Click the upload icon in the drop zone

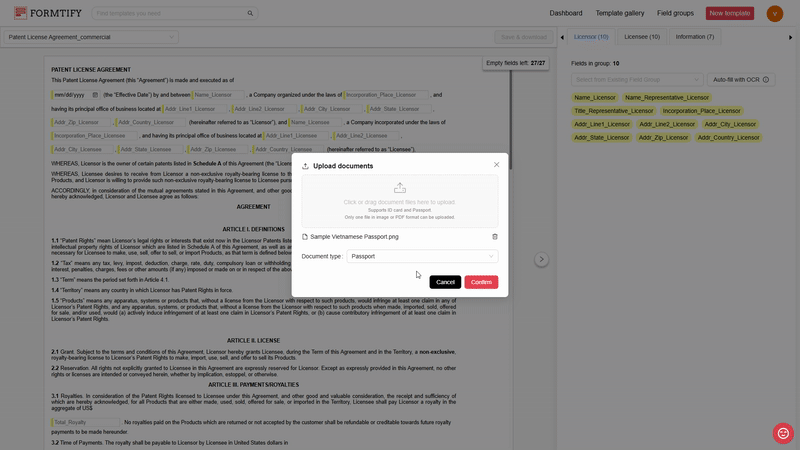coord(400,188)
